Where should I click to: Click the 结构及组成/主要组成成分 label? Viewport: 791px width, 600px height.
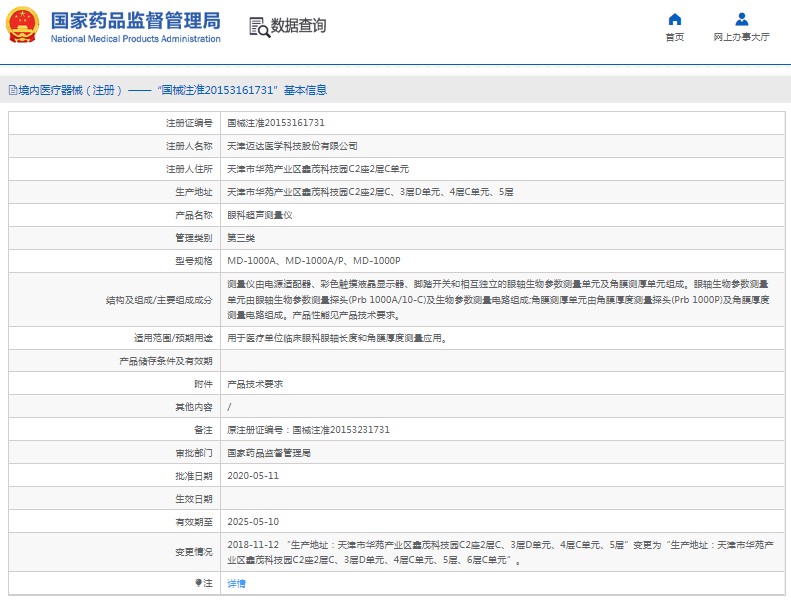(159, 300)
